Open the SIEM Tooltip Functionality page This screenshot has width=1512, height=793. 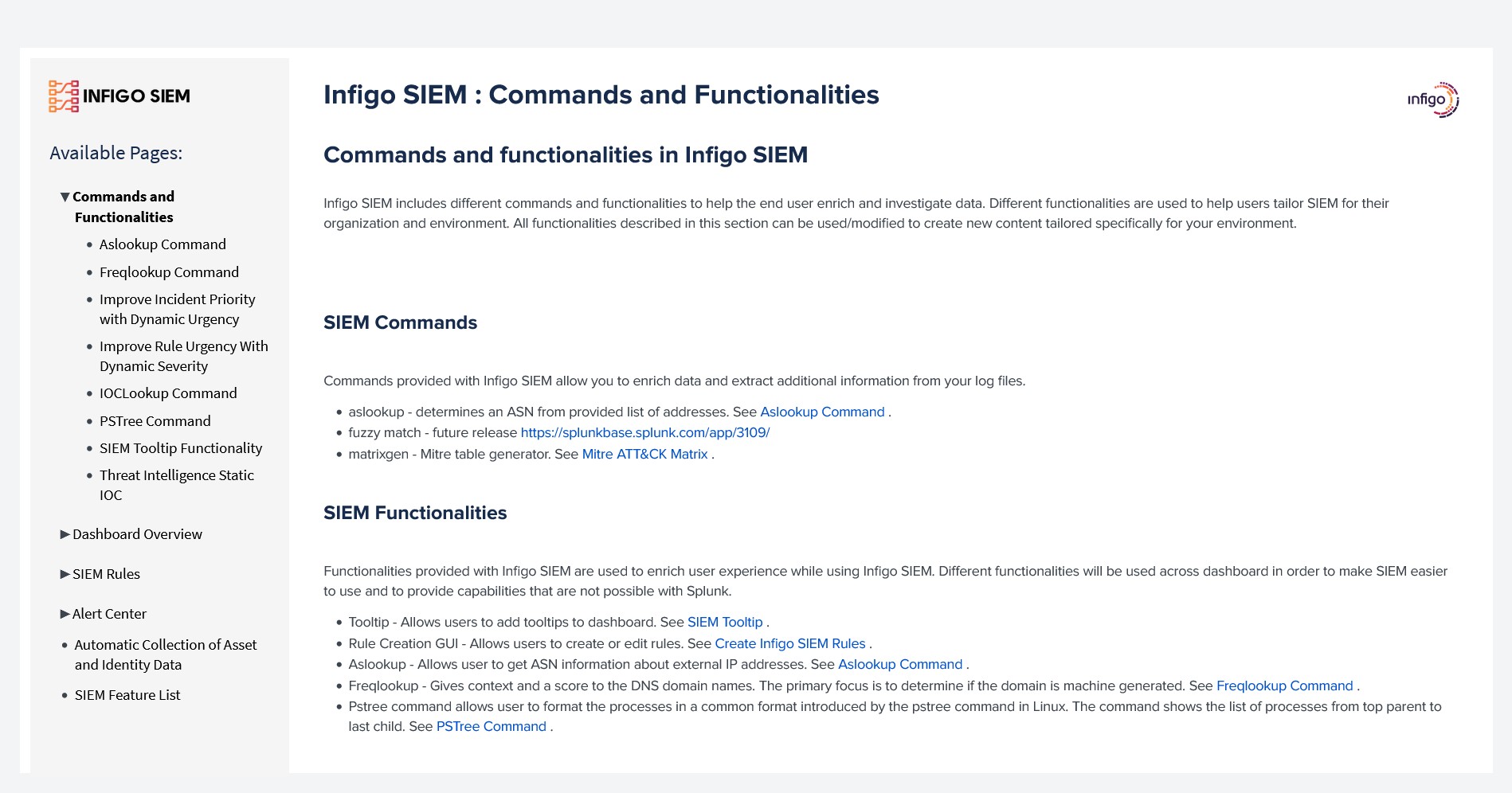click(x=181, y=448)
